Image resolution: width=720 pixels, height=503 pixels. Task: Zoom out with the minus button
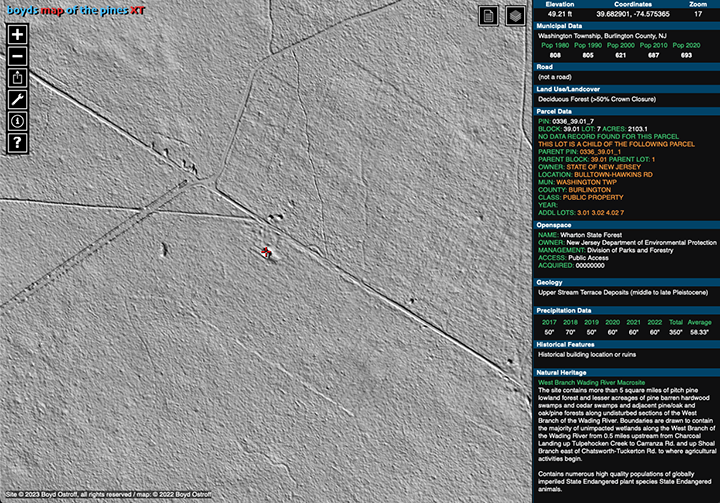(17, 56)
